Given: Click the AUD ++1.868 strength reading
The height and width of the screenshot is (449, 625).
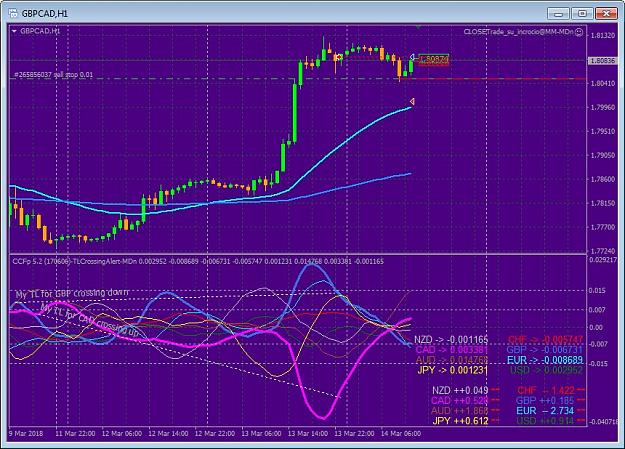Looking at the screenshot, I should point(460,410).
